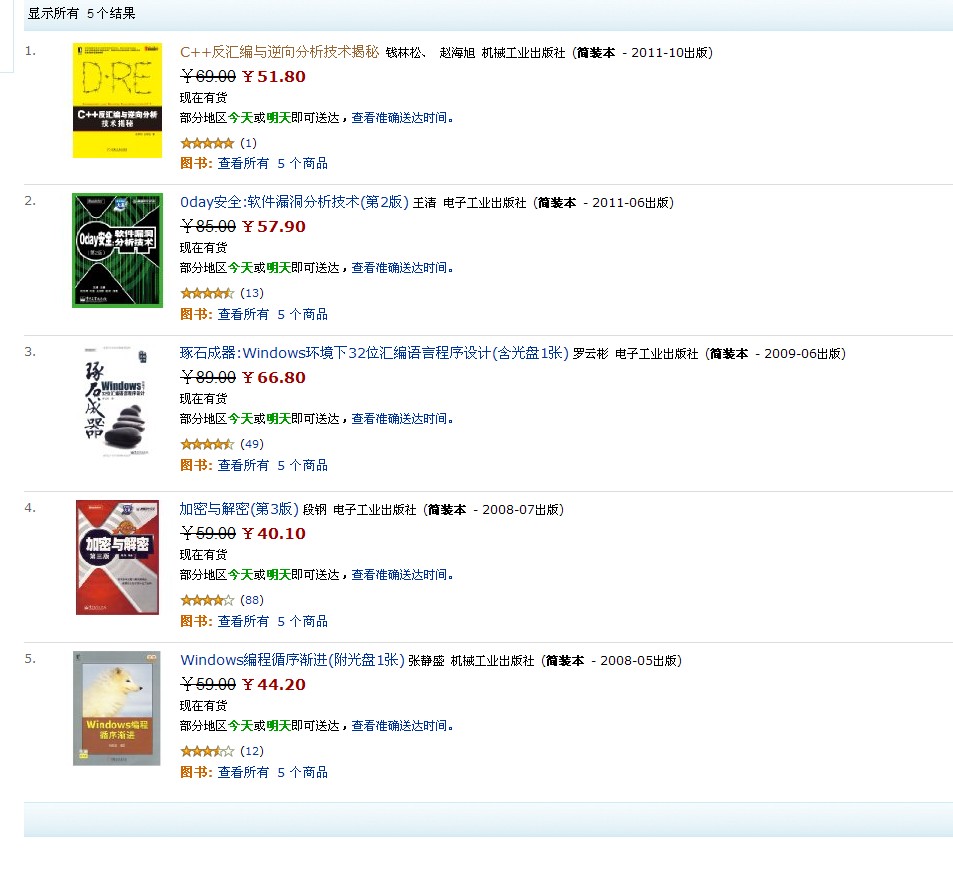Click the star rating icons for C++反汇编 book

[x=207, y=143]
